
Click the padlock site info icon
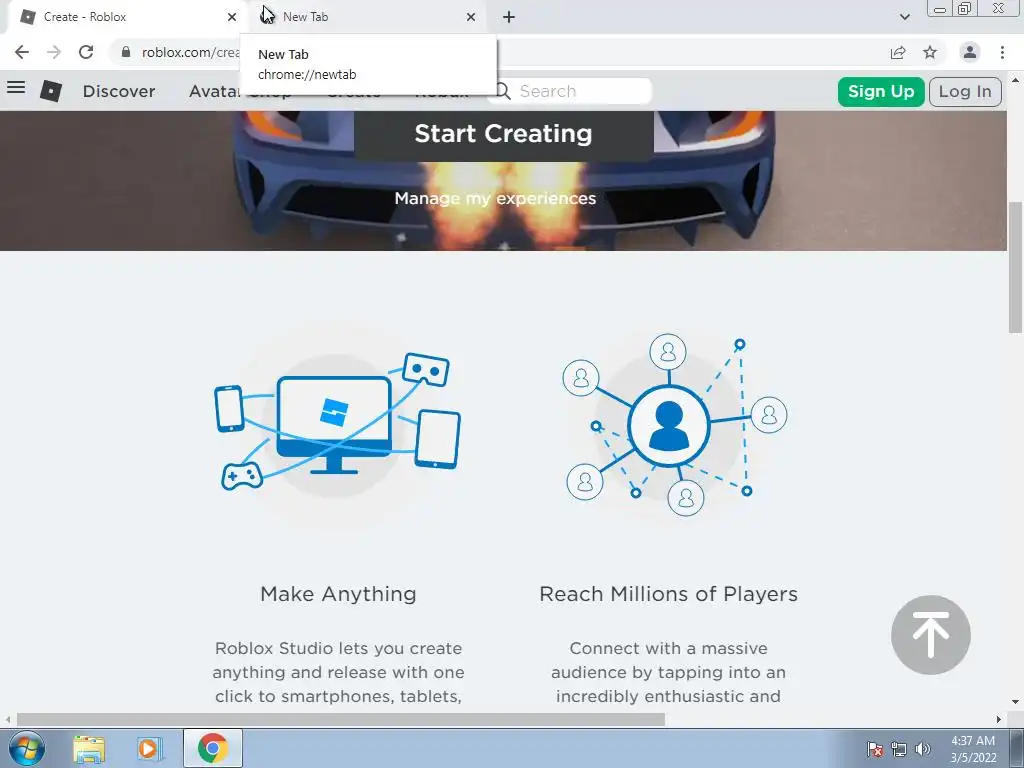coord(126,52)
